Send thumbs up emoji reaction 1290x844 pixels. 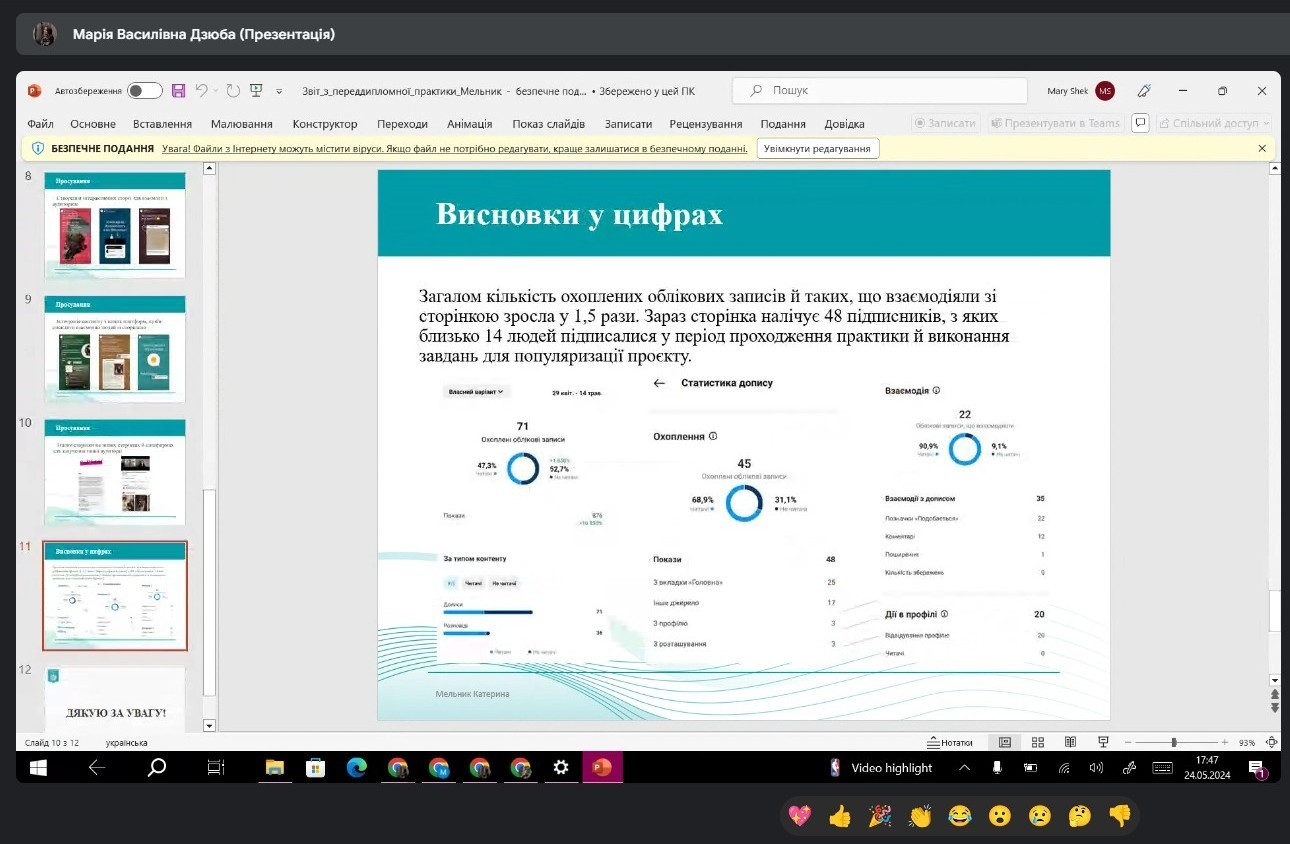(840, 816)
